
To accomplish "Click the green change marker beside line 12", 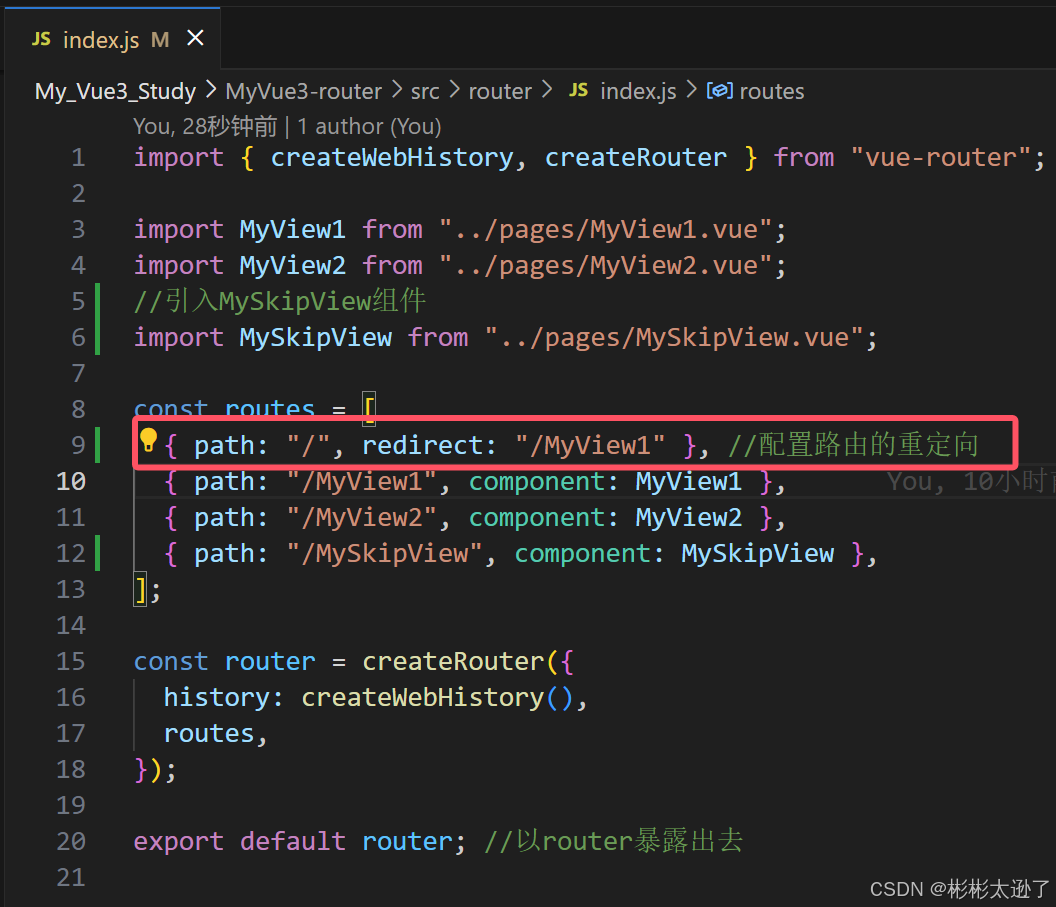I will coord(98,553).
